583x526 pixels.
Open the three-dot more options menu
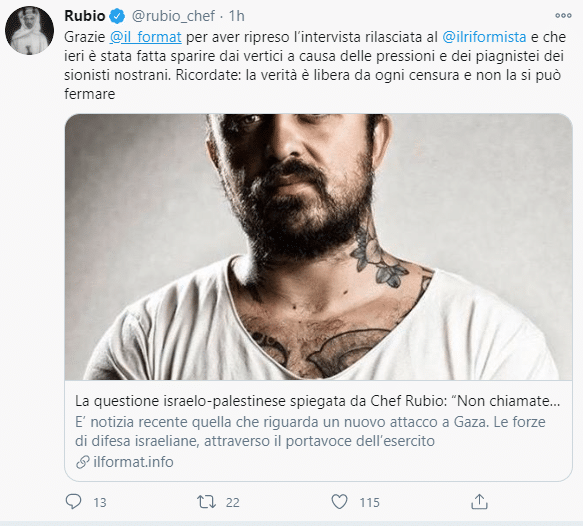563,16
